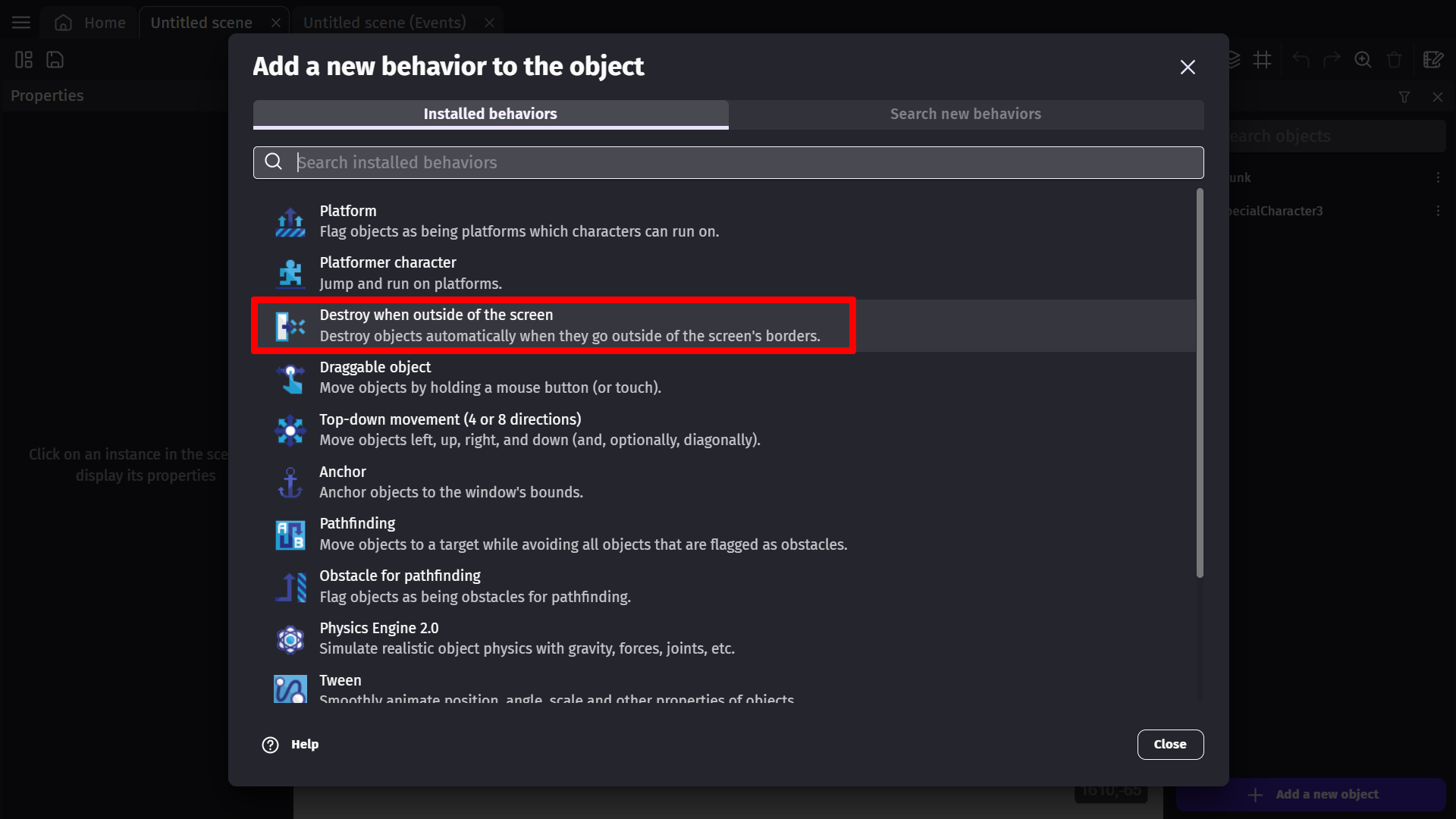Select the Pathfinding behavior icon

(x=291, y=534)
